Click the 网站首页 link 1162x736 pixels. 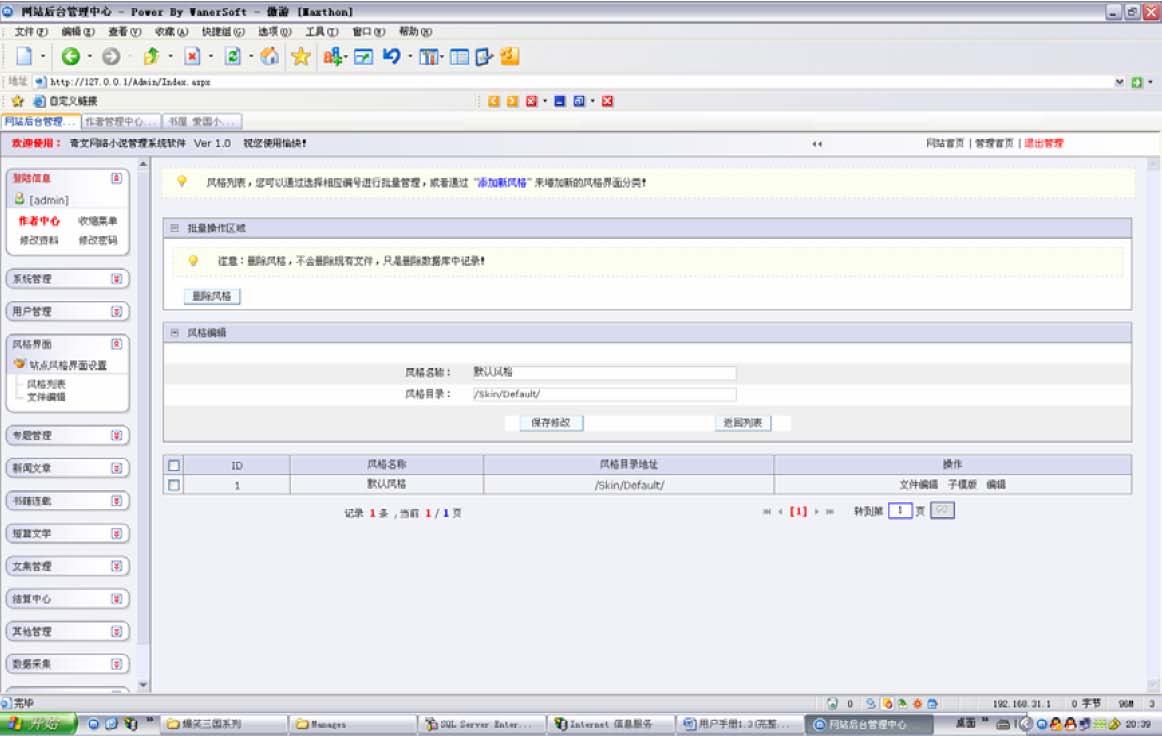point(945,143)
